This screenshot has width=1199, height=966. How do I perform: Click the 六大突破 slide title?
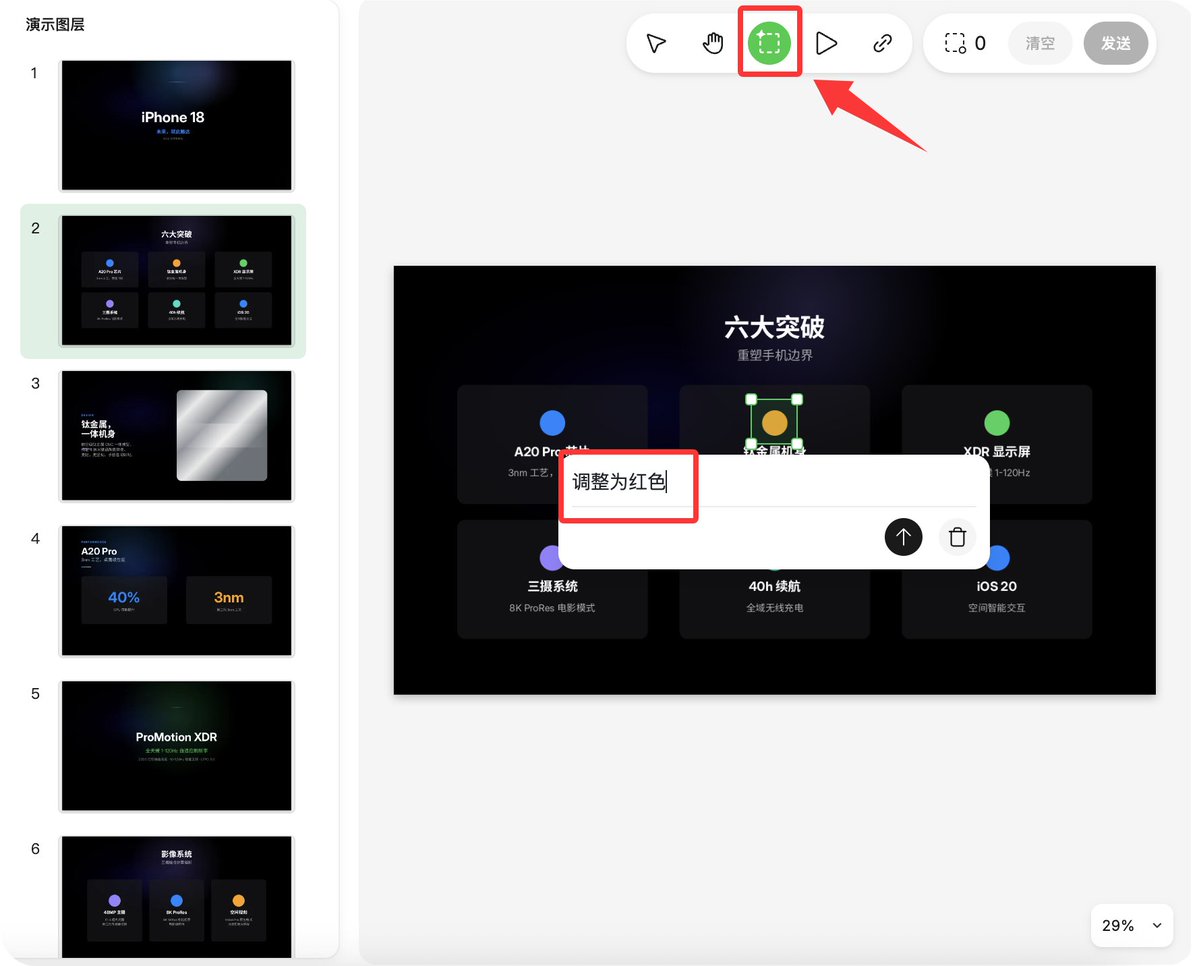click(774, 327)
